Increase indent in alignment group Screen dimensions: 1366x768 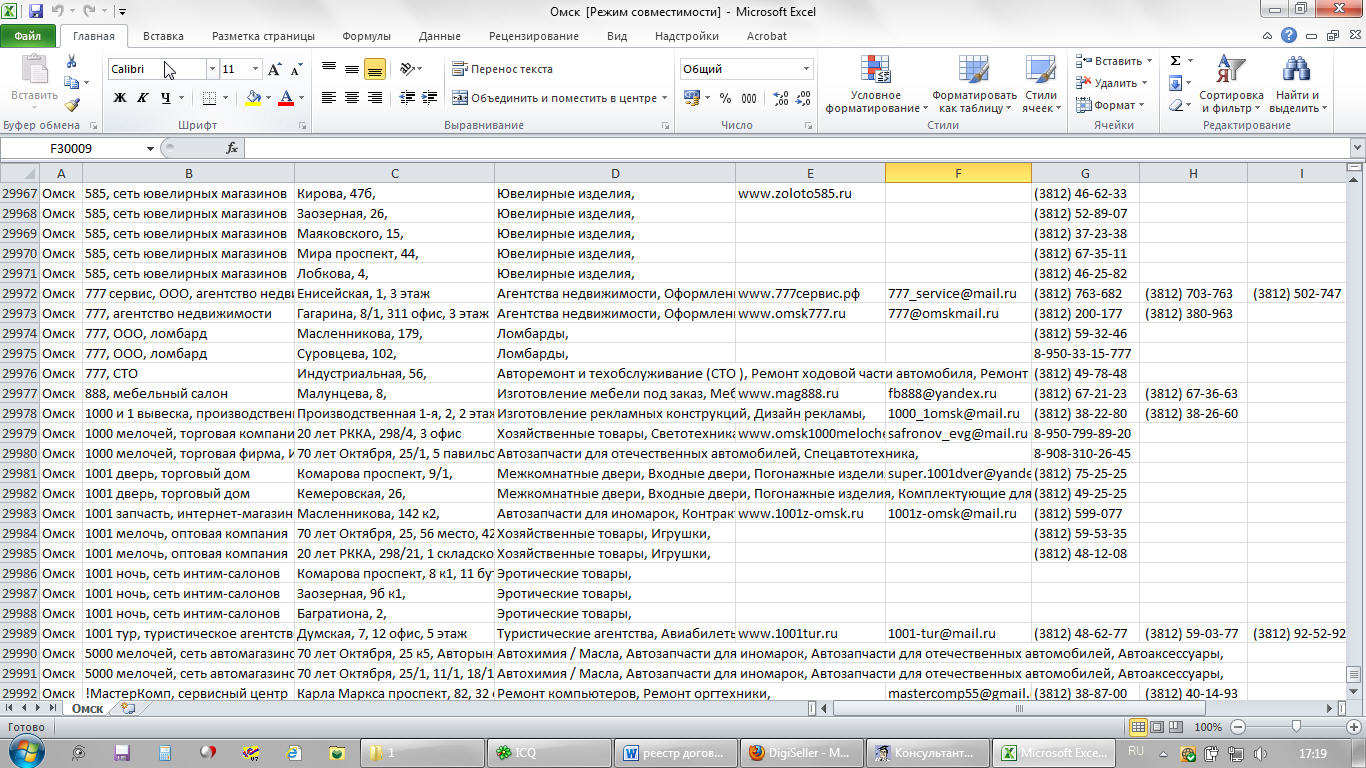pos(429,98)
